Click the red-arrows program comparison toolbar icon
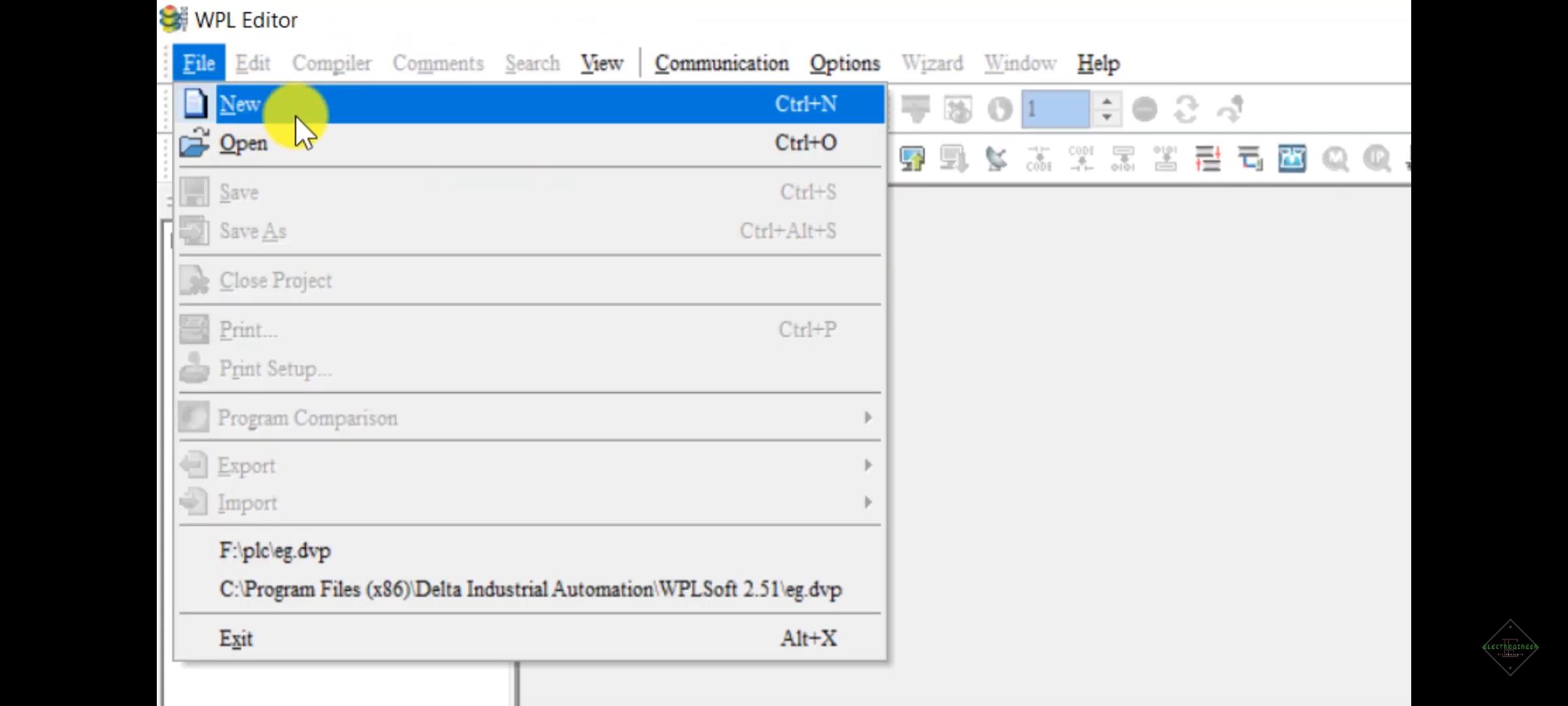The width and height of the screenshot is (1568, 706). [x=1207, y=159]
